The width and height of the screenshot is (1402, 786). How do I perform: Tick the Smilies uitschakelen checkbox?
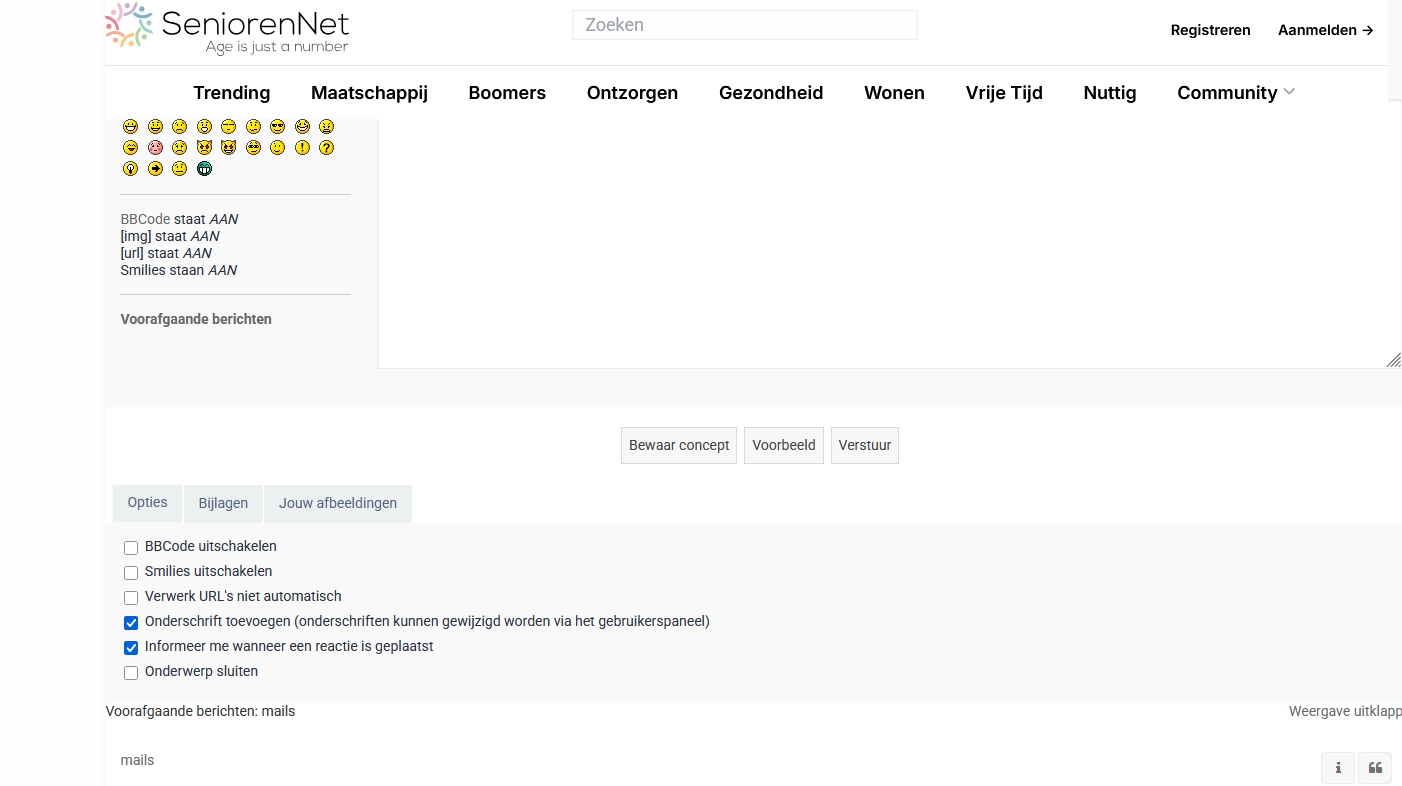[131, 573]
